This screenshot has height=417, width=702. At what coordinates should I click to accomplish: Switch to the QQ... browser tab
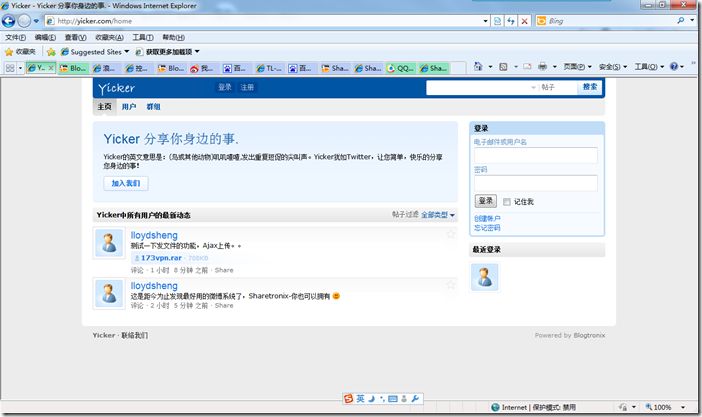tap(401, 68)
